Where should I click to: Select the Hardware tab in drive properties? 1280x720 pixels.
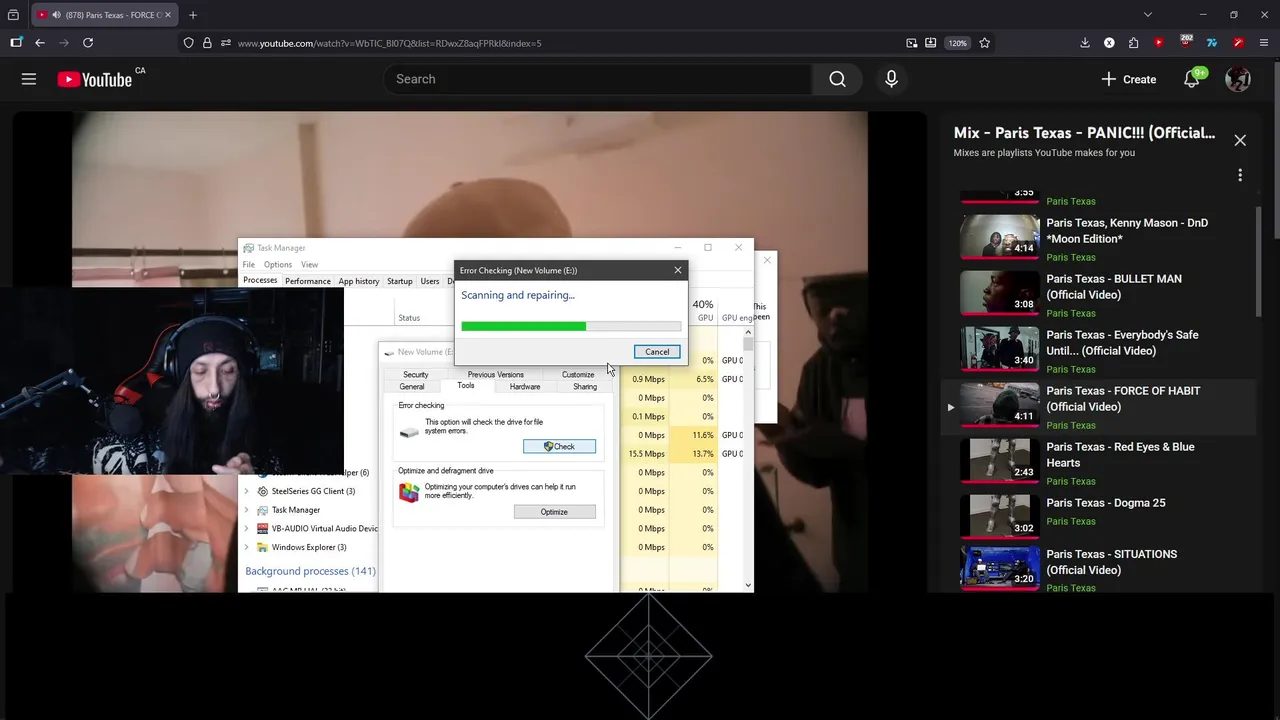tap(525, 387)
